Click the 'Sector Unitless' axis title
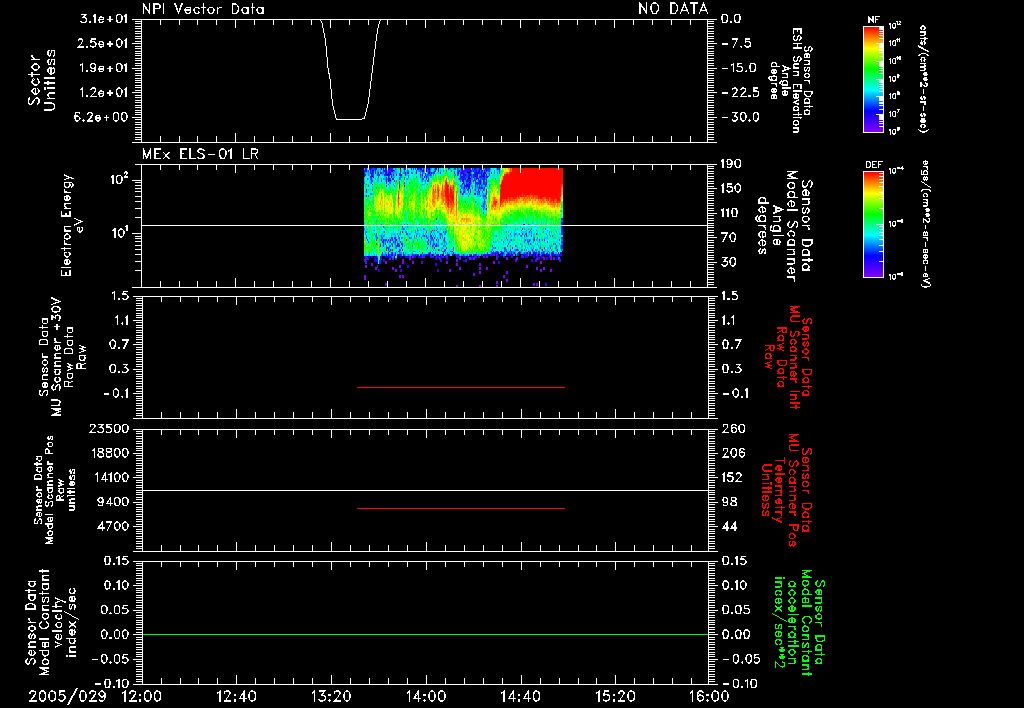 click(x=42, y=80)
